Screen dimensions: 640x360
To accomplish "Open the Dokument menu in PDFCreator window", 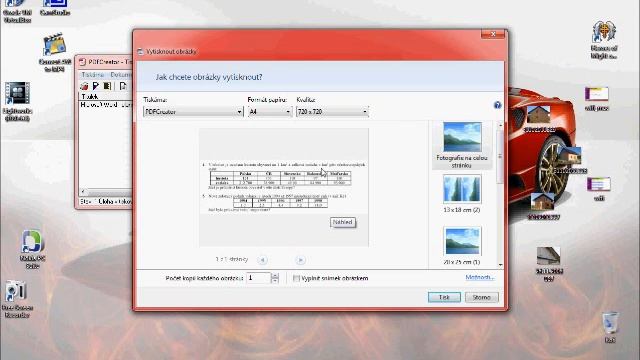I will [121, 75].
